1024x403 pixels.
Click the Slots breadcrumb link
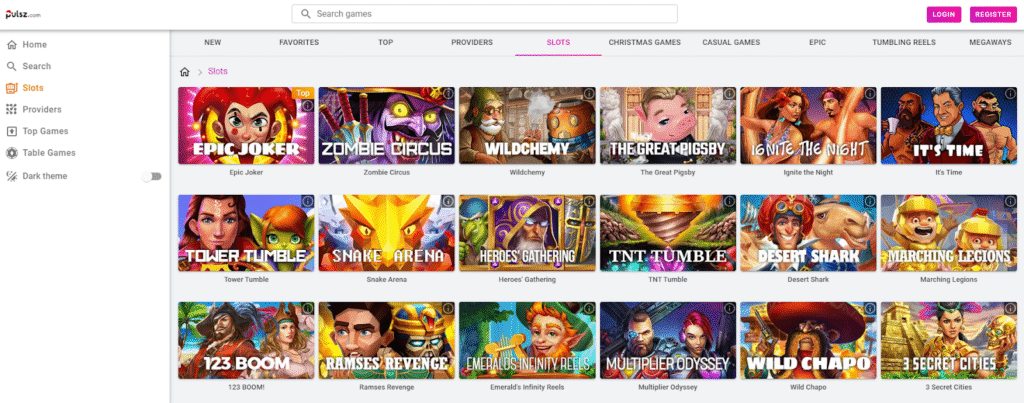(x=217, y=71)
